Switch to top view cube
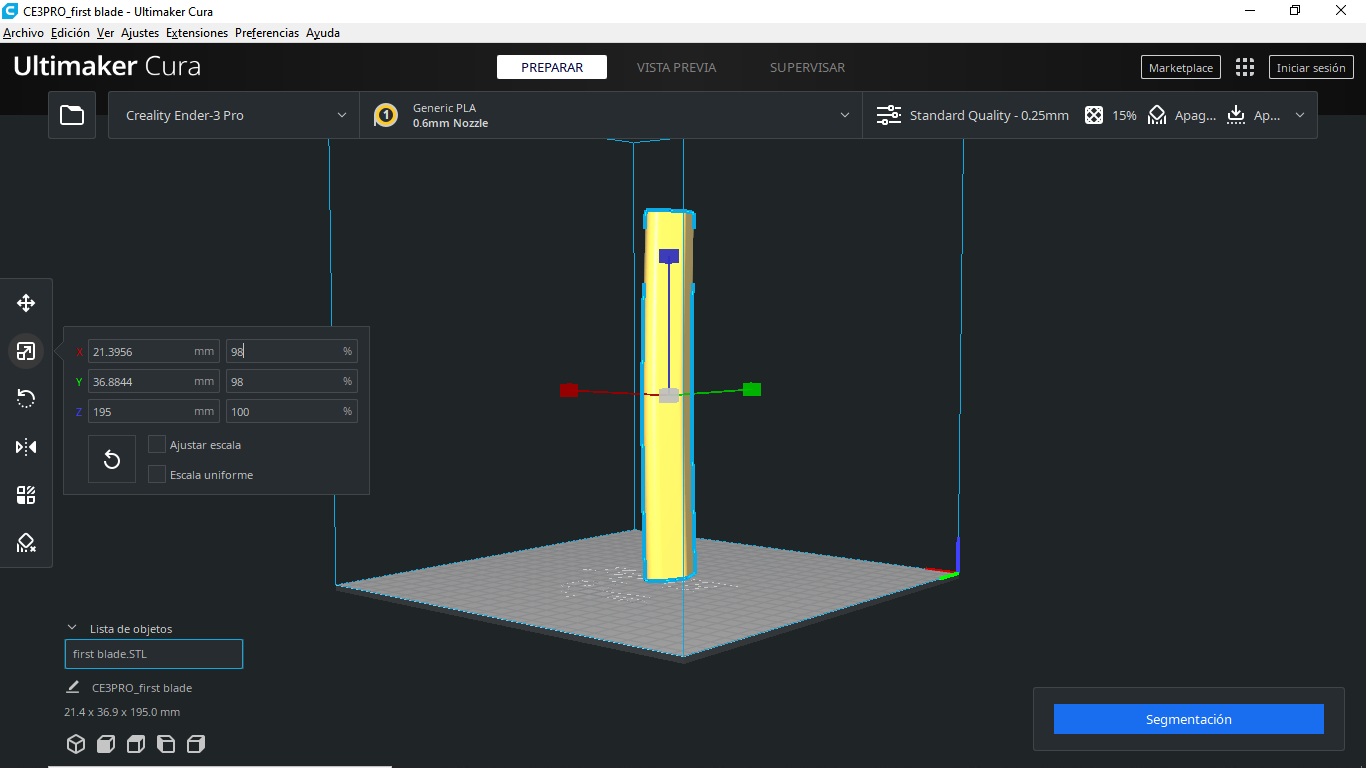 [x=136, y=744]
